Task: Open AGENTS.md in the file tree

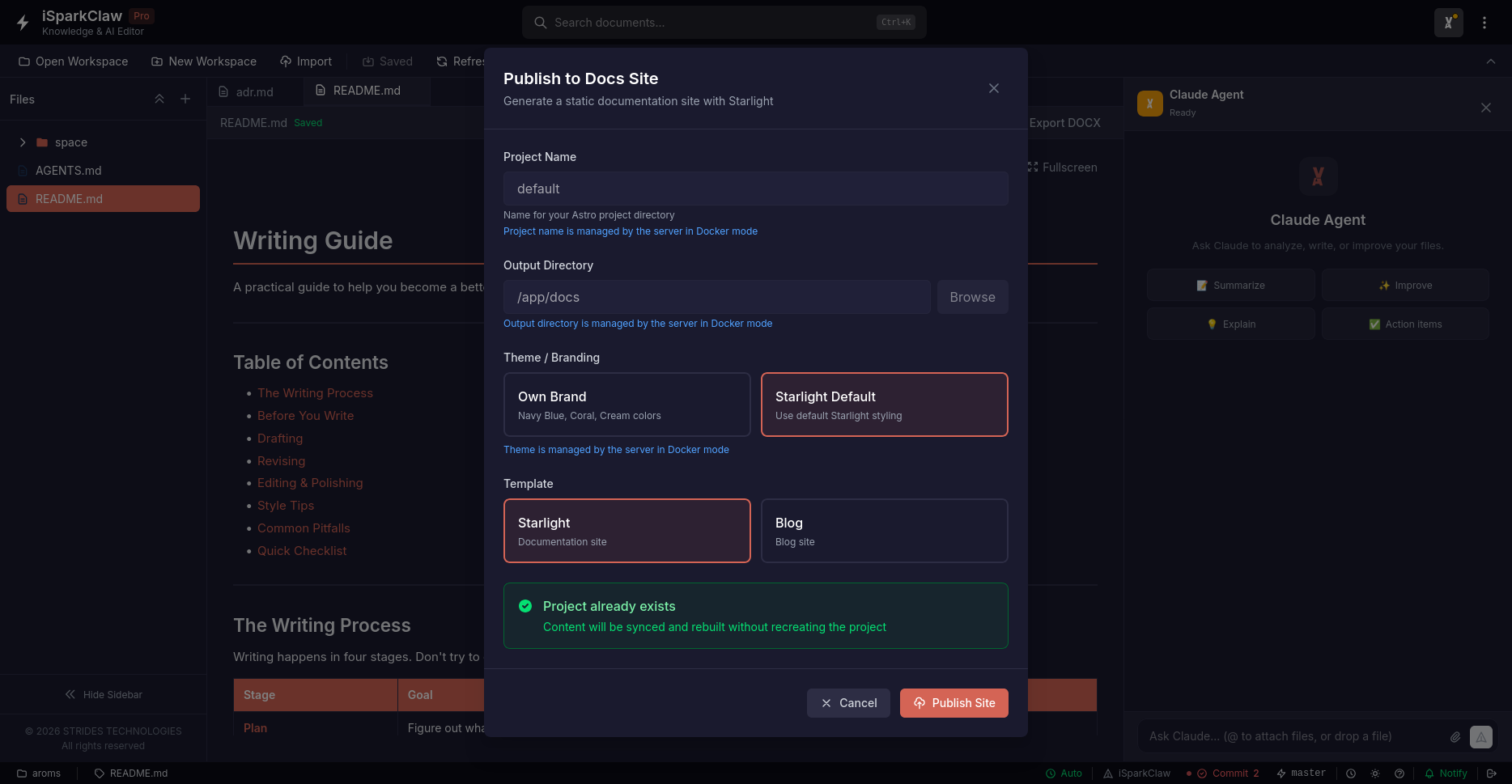Action: 103,171
